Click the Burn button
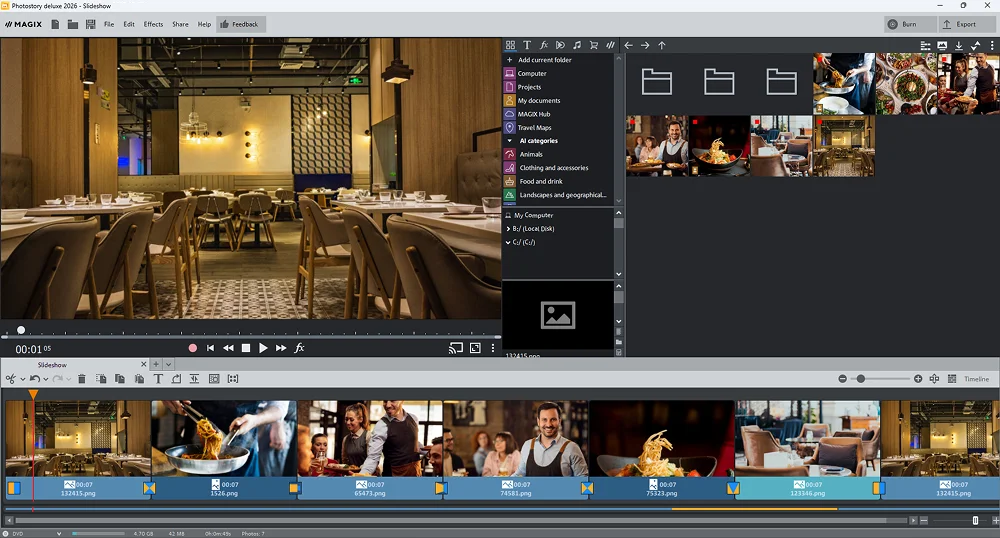Image resolution: width=1000 pixels, height=538 pixels. click(910, 24)
